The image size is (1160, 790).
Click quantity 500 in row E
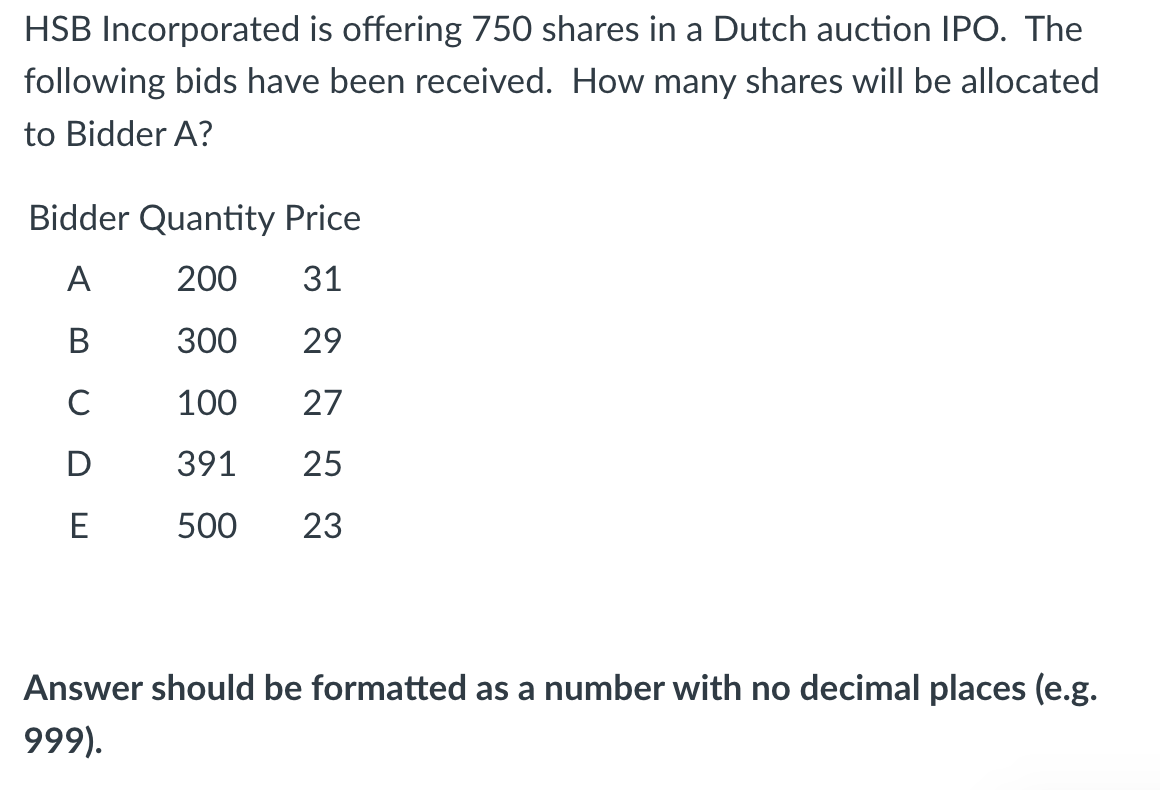point(207,527)
